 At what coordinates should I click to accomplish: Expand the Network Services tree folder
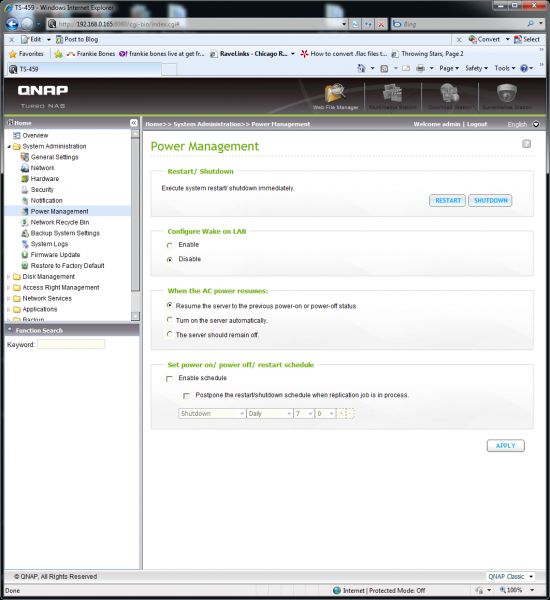(x=8, y=298)
